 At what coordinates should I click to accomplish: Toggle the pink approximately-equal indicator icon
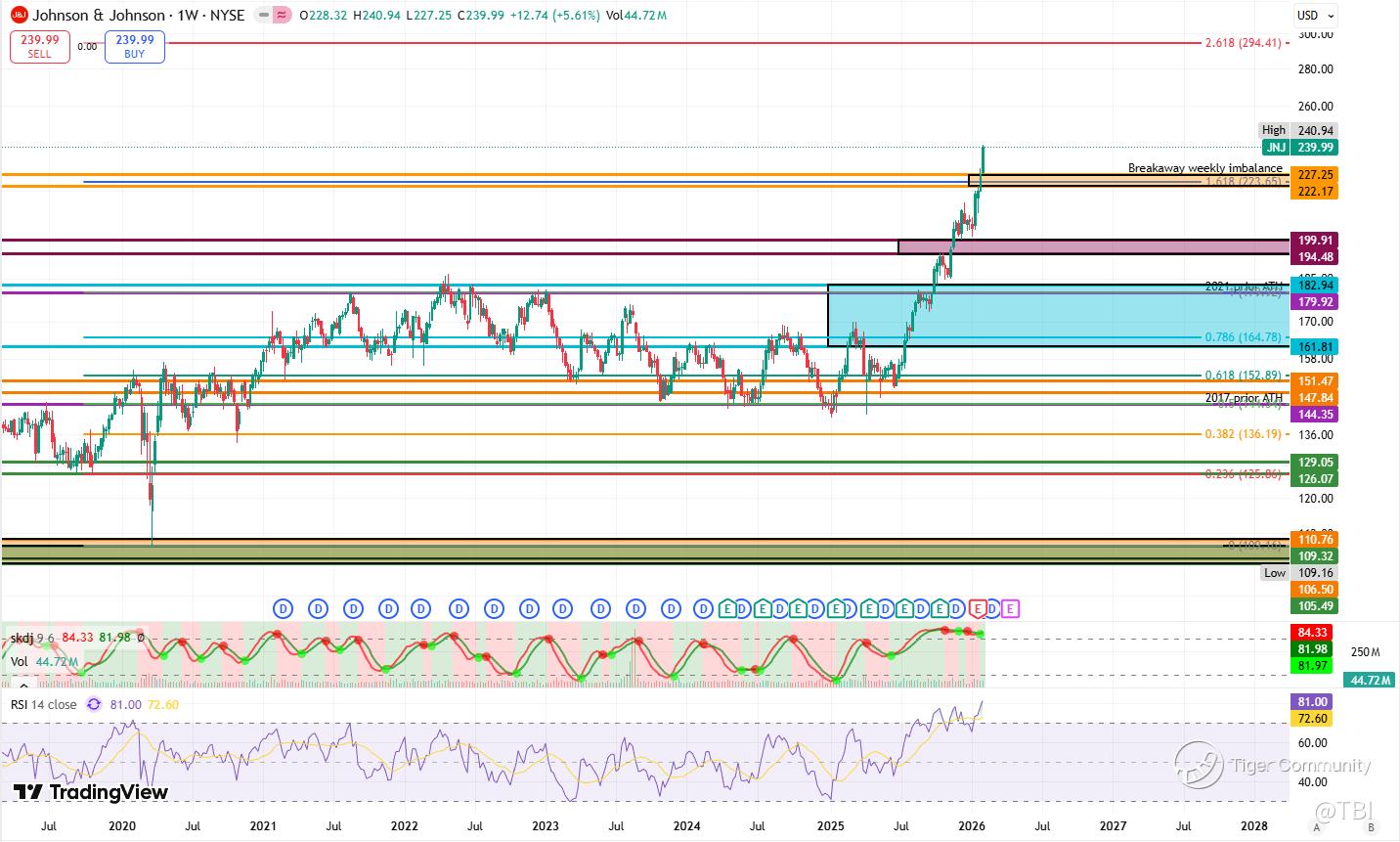282,15
